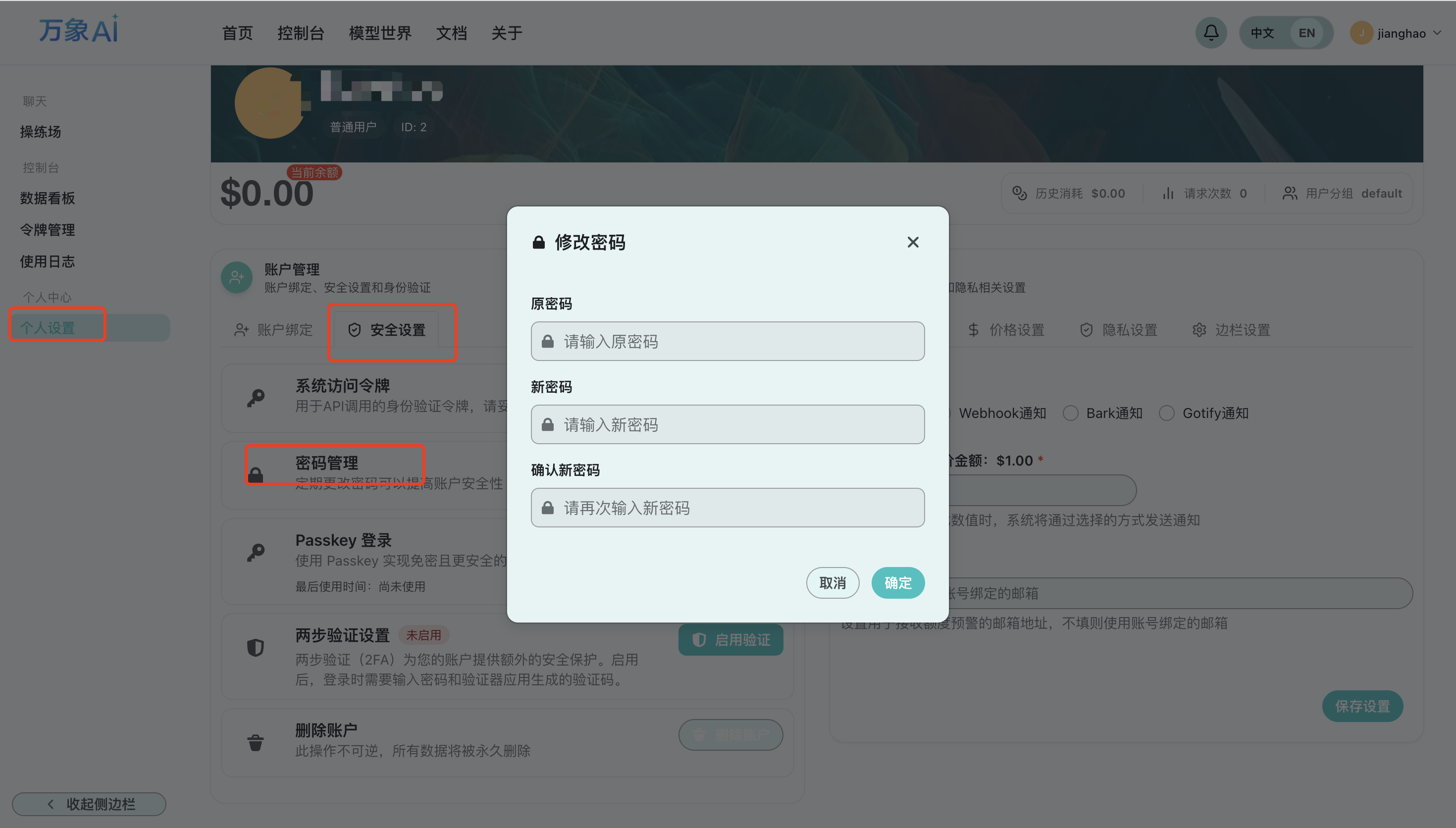Collapse the sidebar with 收起侧边栏

tap(89, 804)
